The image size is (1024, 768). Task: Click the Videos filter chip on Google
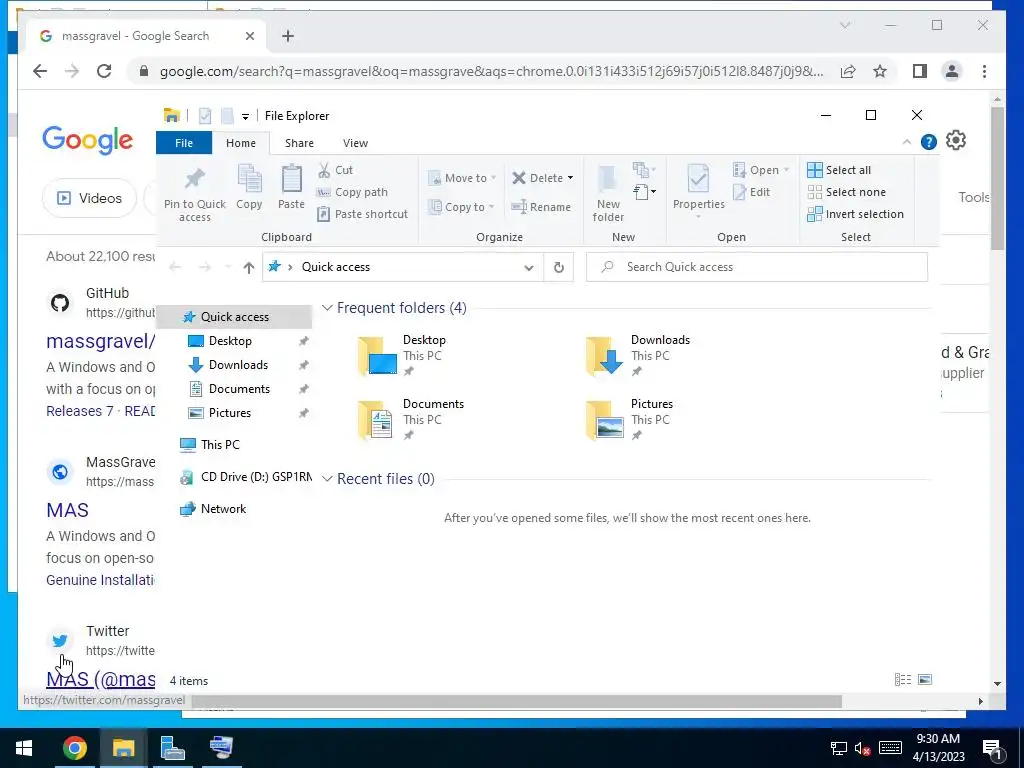pos(89,198)
